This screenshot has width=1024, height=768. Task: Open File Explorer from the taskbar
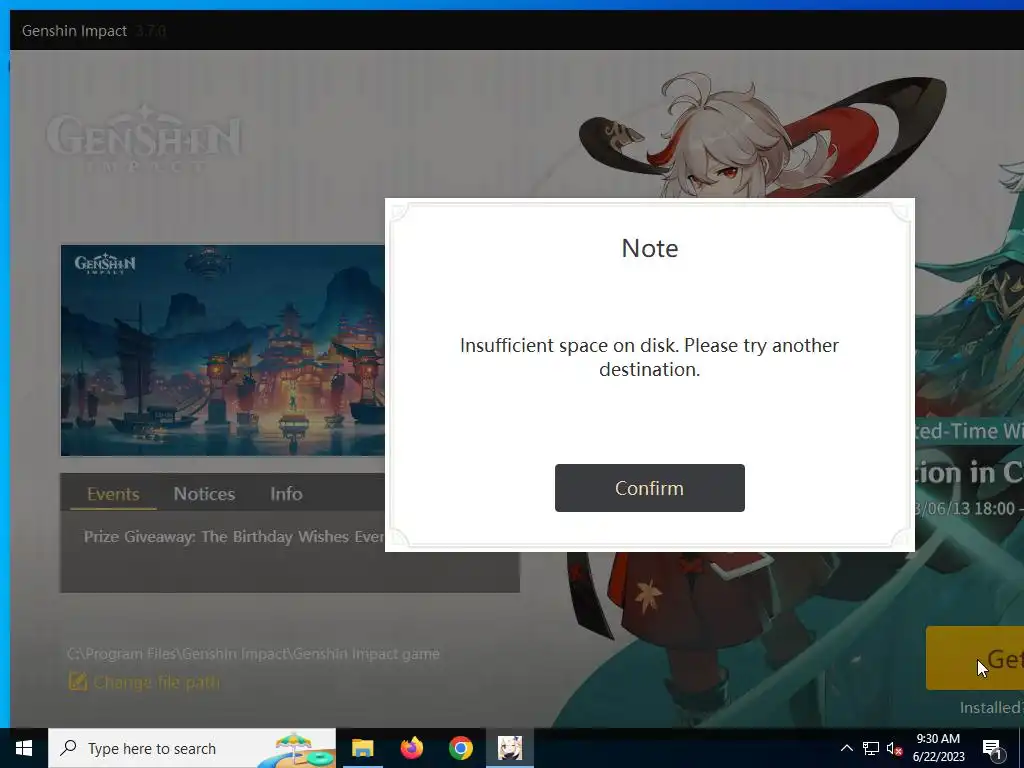[x=362, y=748]
